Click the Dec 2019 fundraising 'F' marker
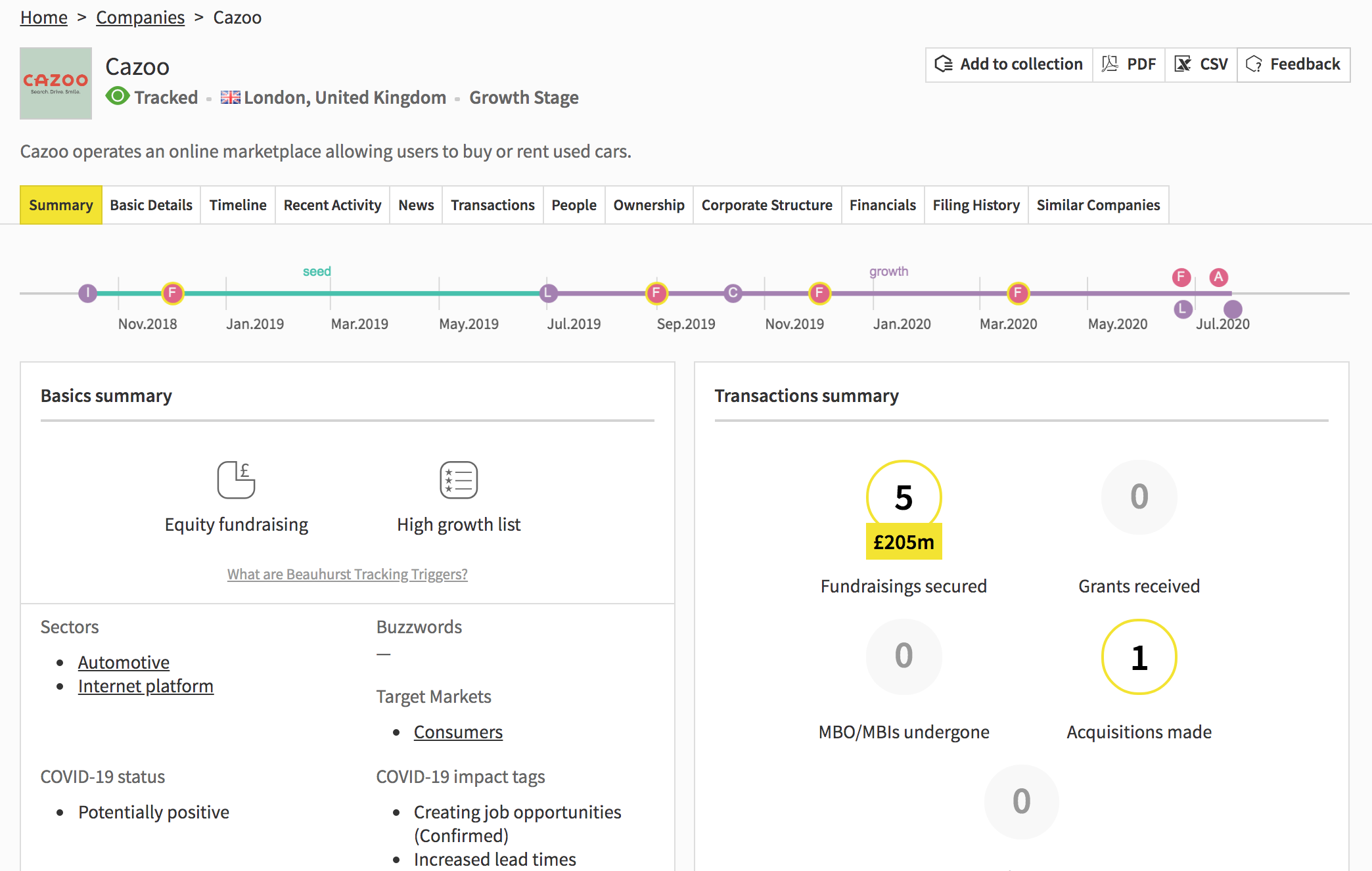The height and width of the screenshot is (871, 1372). [819, 293]
